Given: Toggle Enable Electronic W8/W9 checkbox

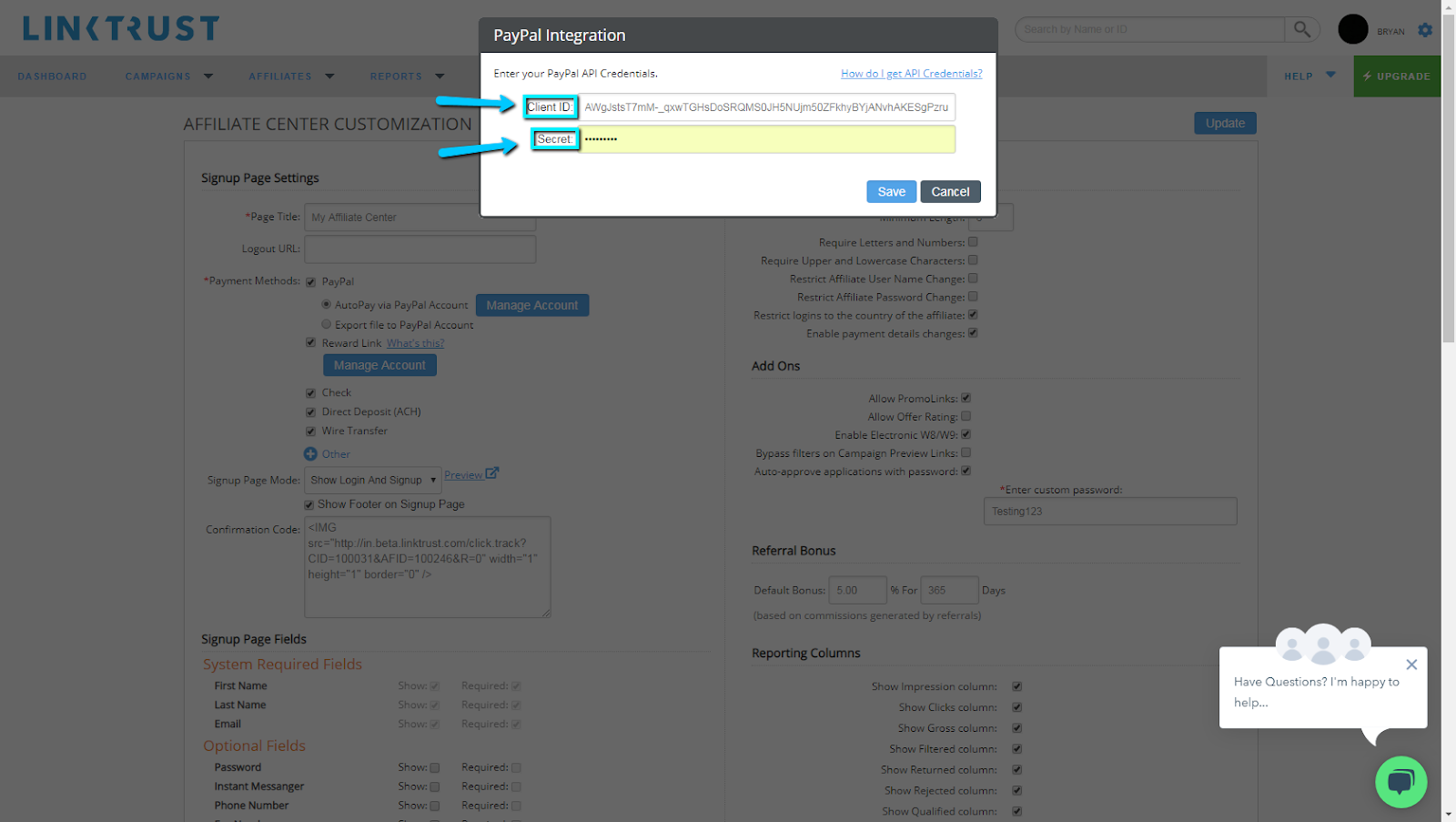Looking at the screenshot, I should tap(966, 434).
